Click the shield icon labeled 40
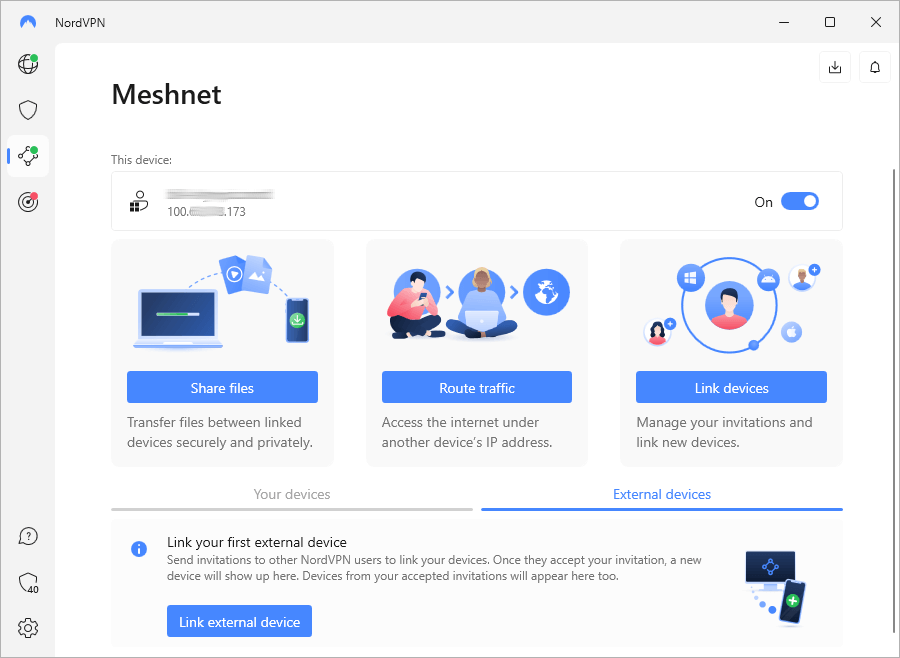 28,583
